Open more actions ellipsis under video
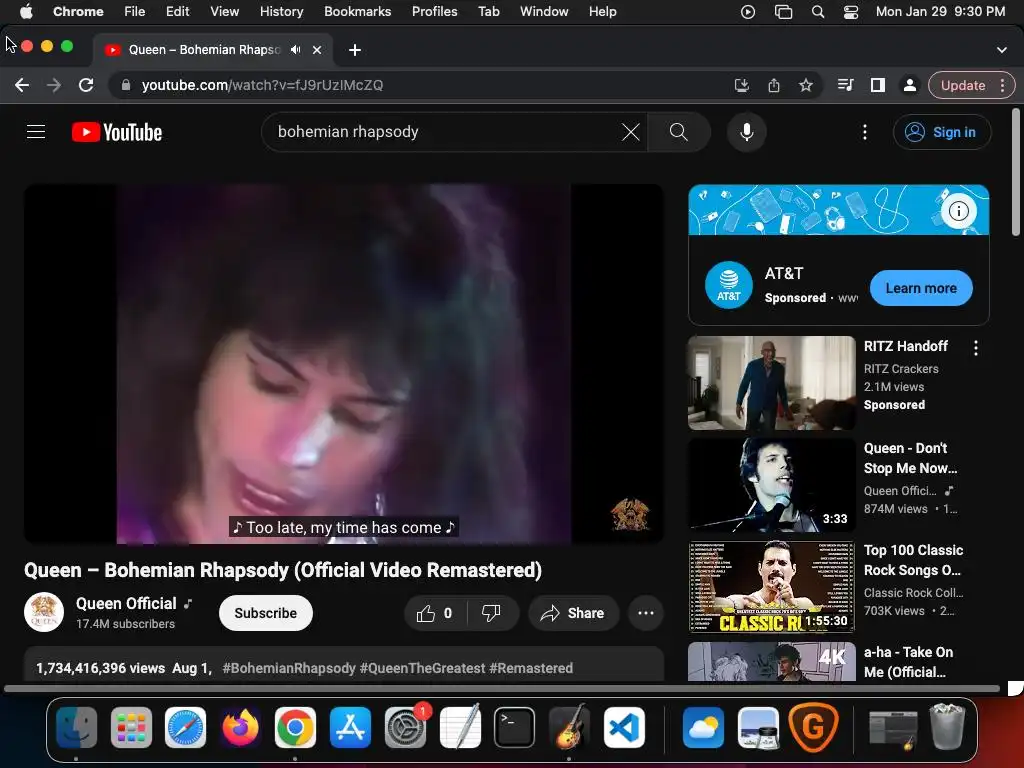 645,613
